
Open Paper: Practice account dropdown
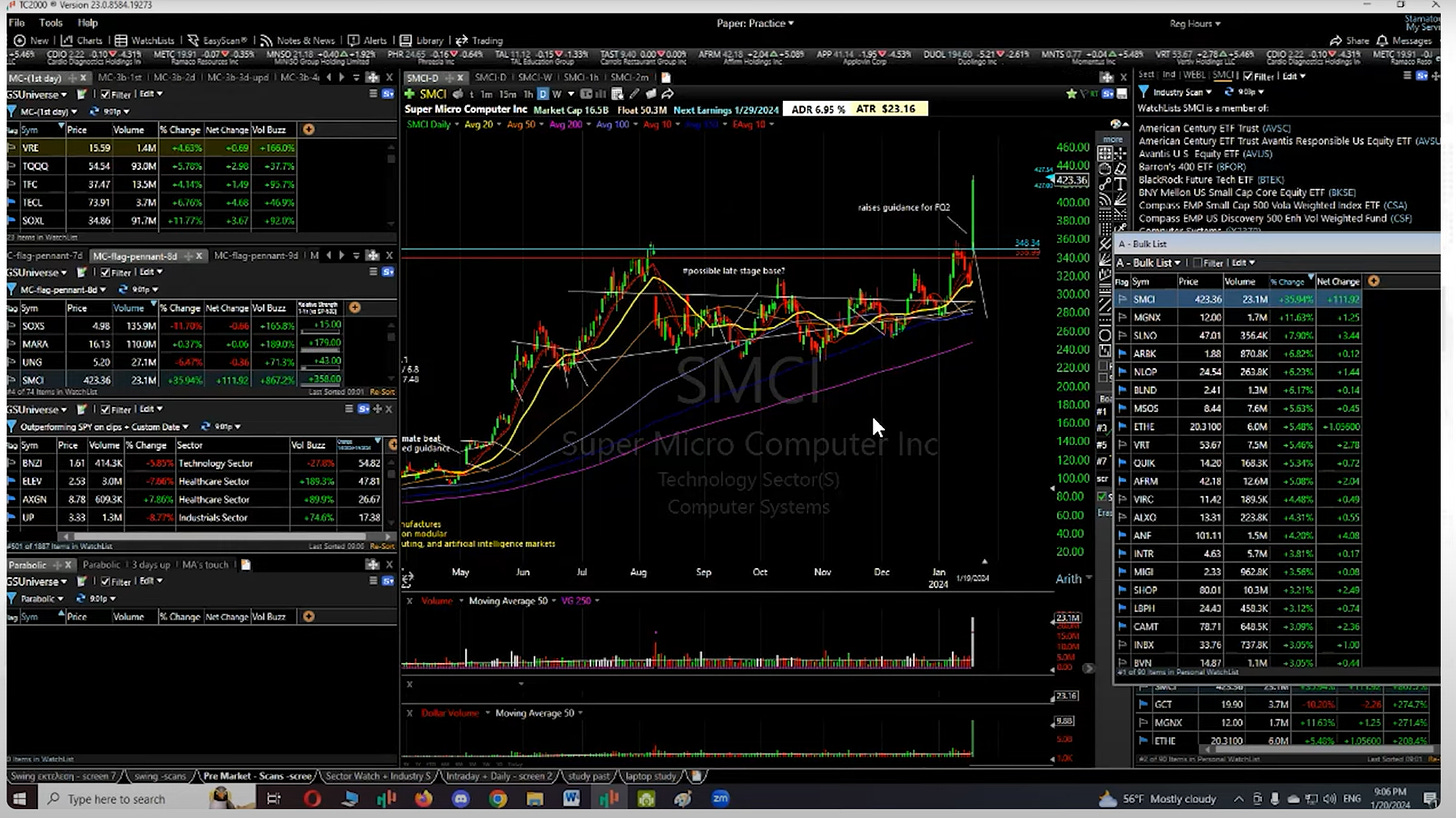click(x=755, y=23)
